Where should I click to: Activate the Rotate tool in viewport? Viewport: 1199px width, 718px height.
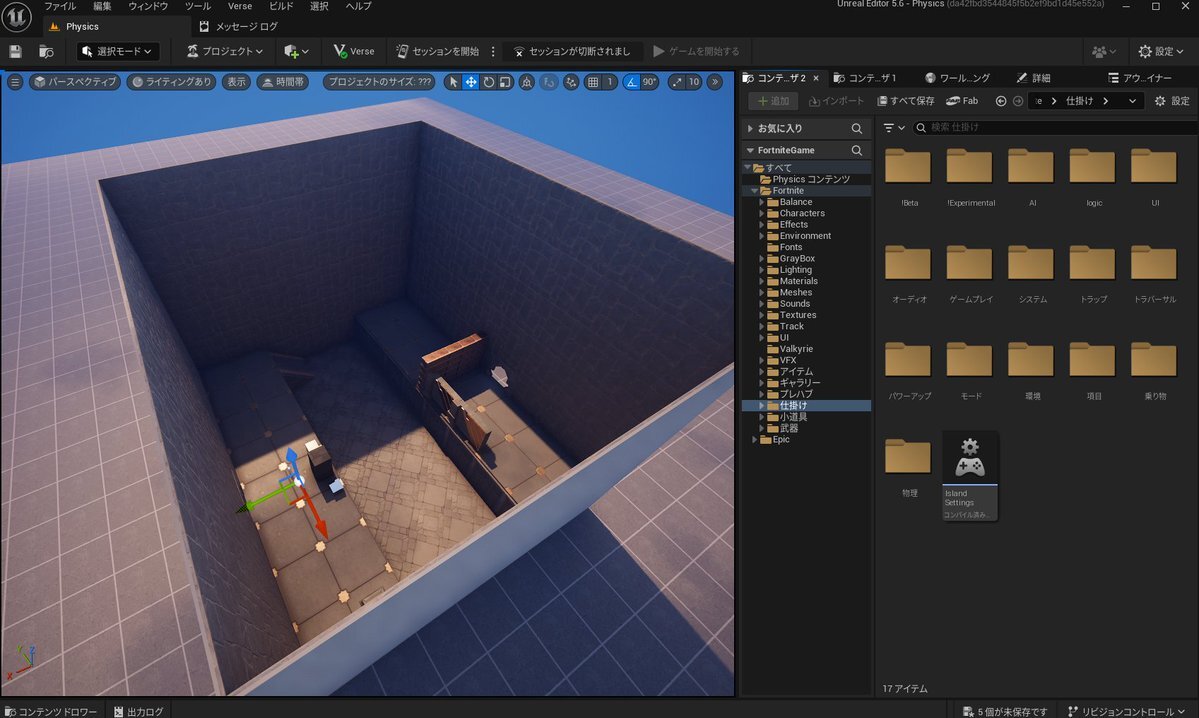[489, 82]
